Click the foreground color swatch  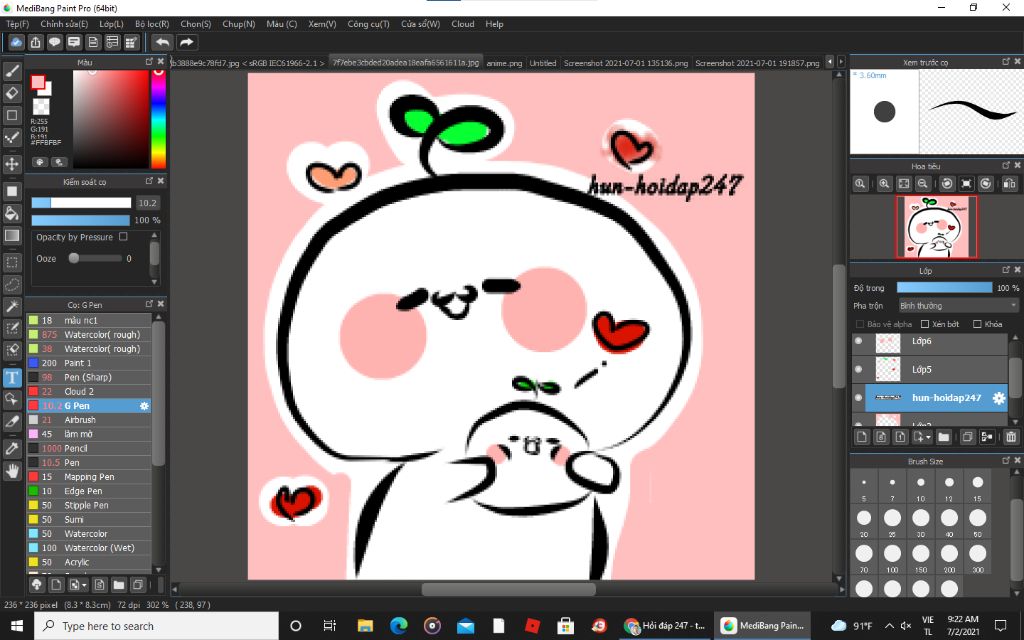[x=38, y=82]
